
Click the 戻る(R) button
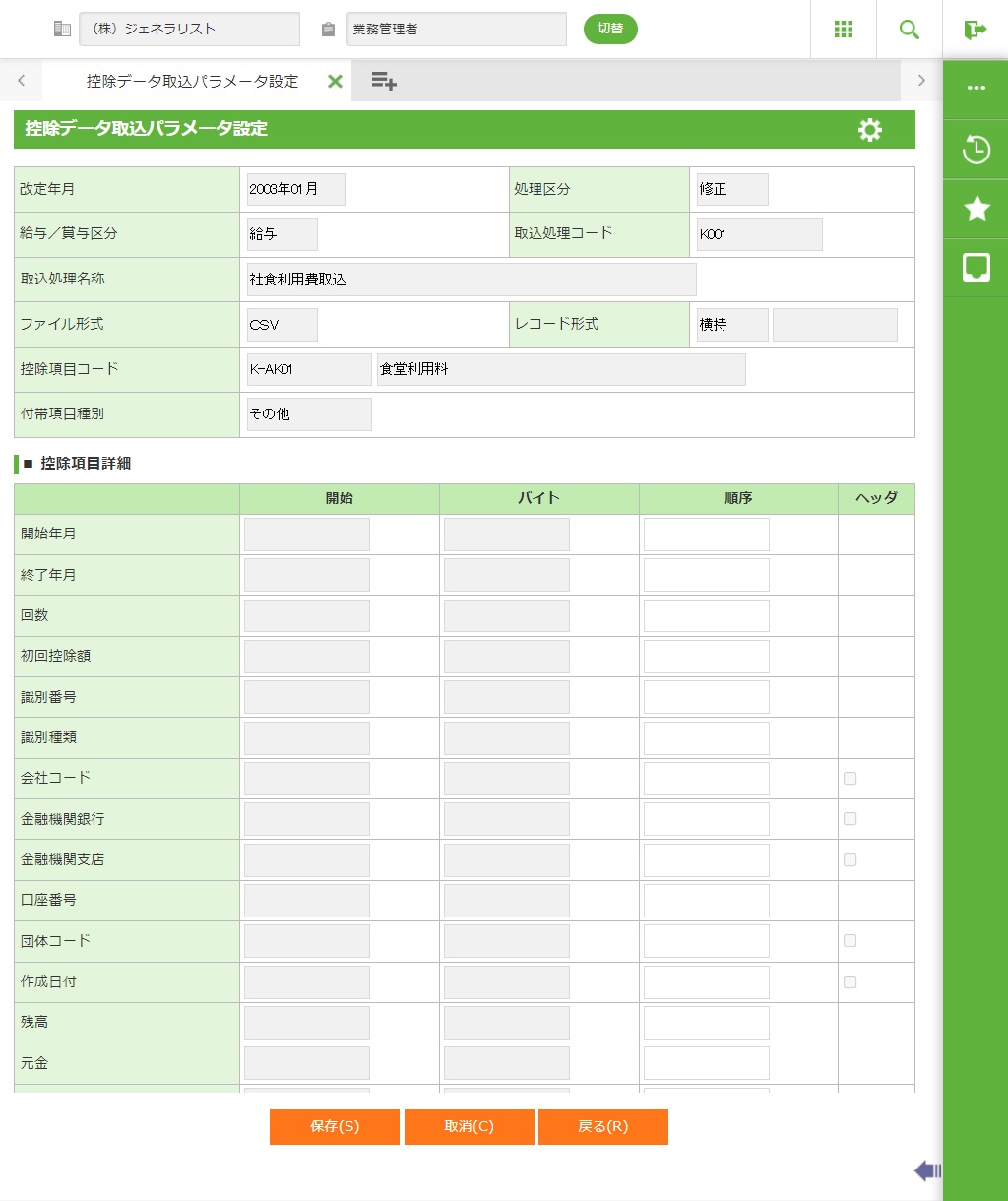point(603,1127)
